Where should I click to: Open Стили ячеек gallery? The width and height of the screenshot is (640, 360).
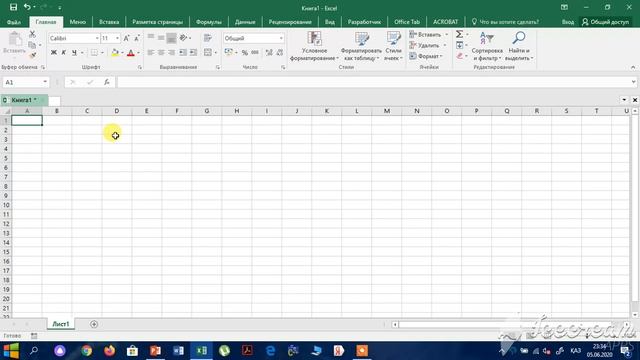pos(393,46)
